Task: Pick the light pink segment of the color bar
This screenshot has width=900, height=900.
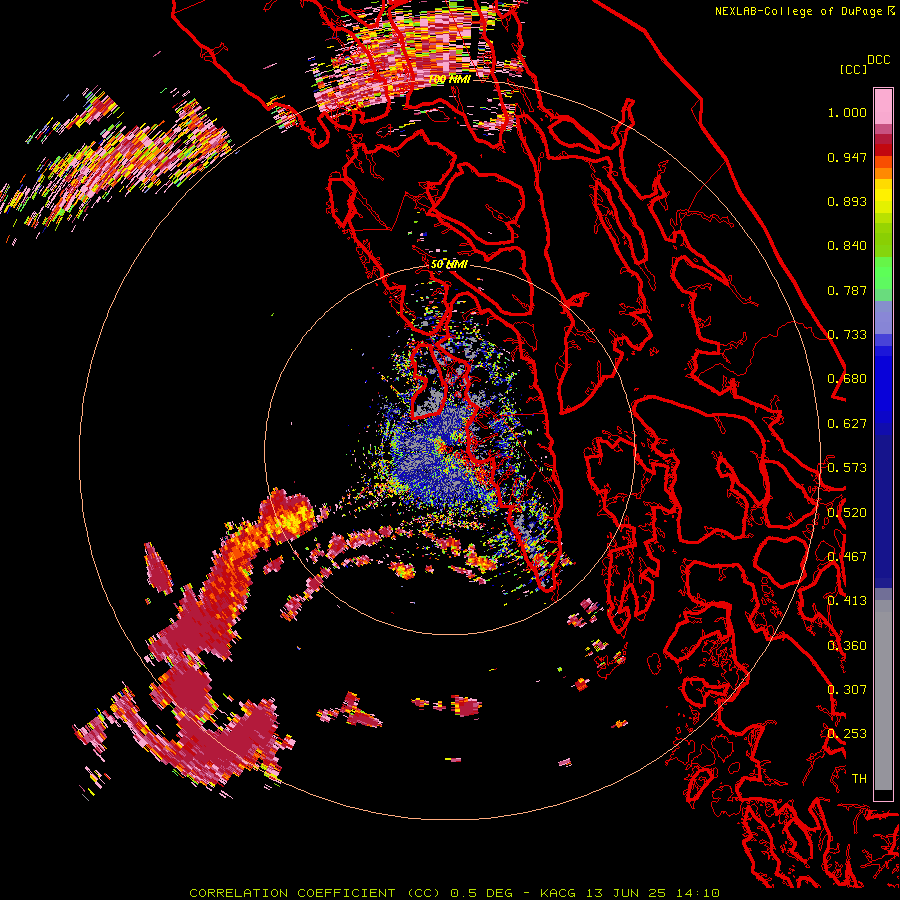Action: pyautogui.click(x=883, y=106)
